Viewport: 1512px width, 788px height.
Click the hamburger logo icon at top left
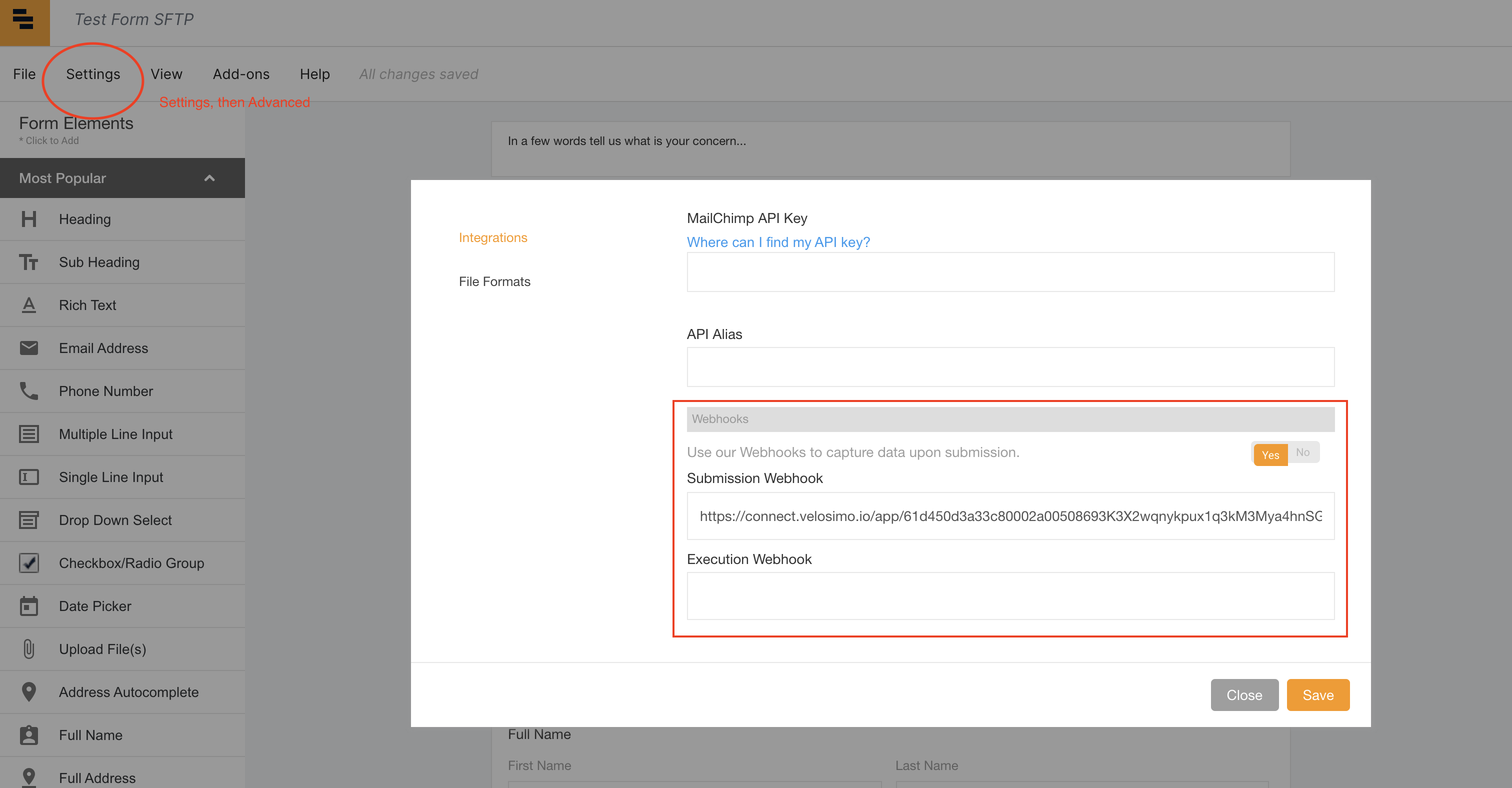23,19
